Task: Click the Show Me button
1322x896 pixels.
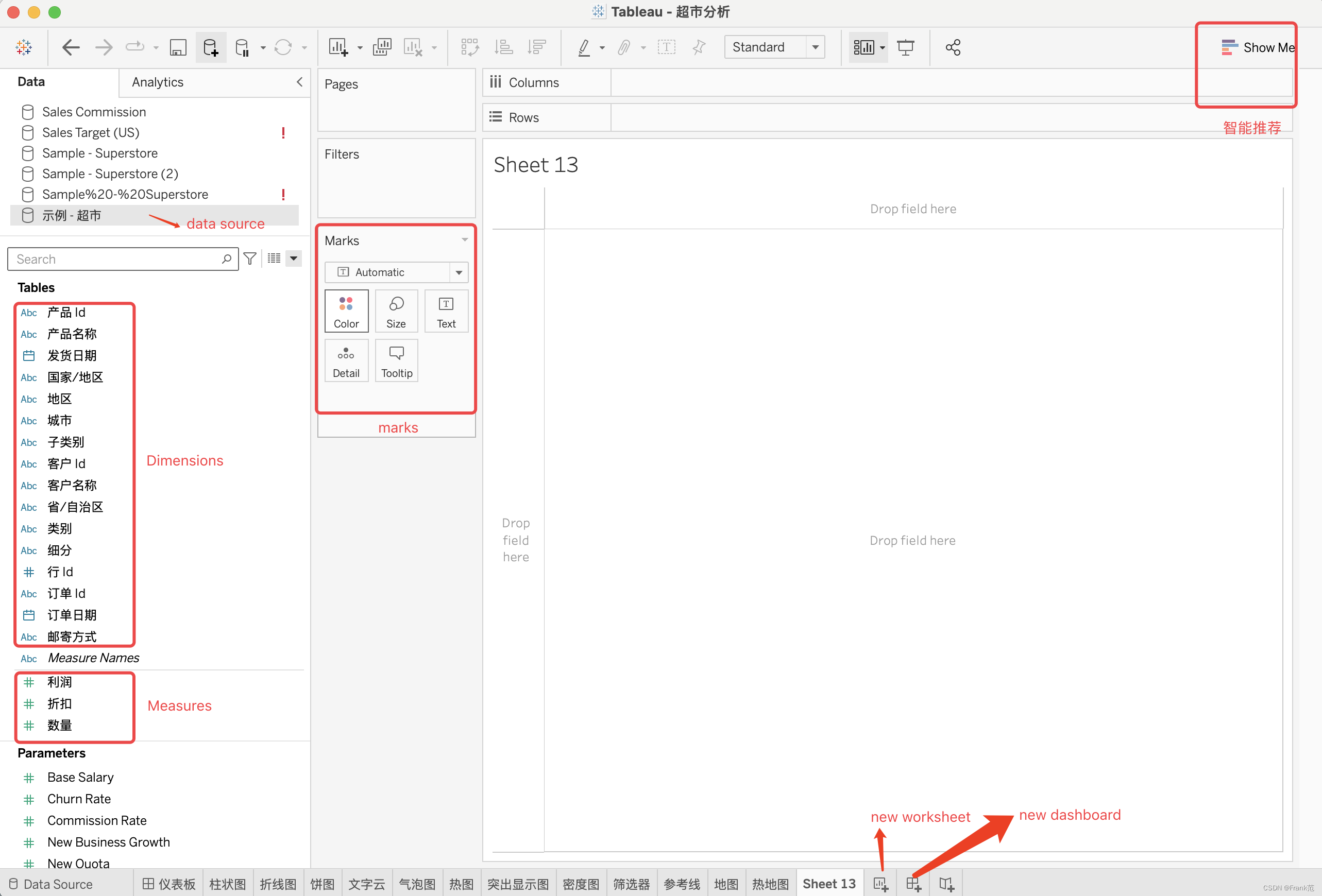Action: (x=1258, y=48)
